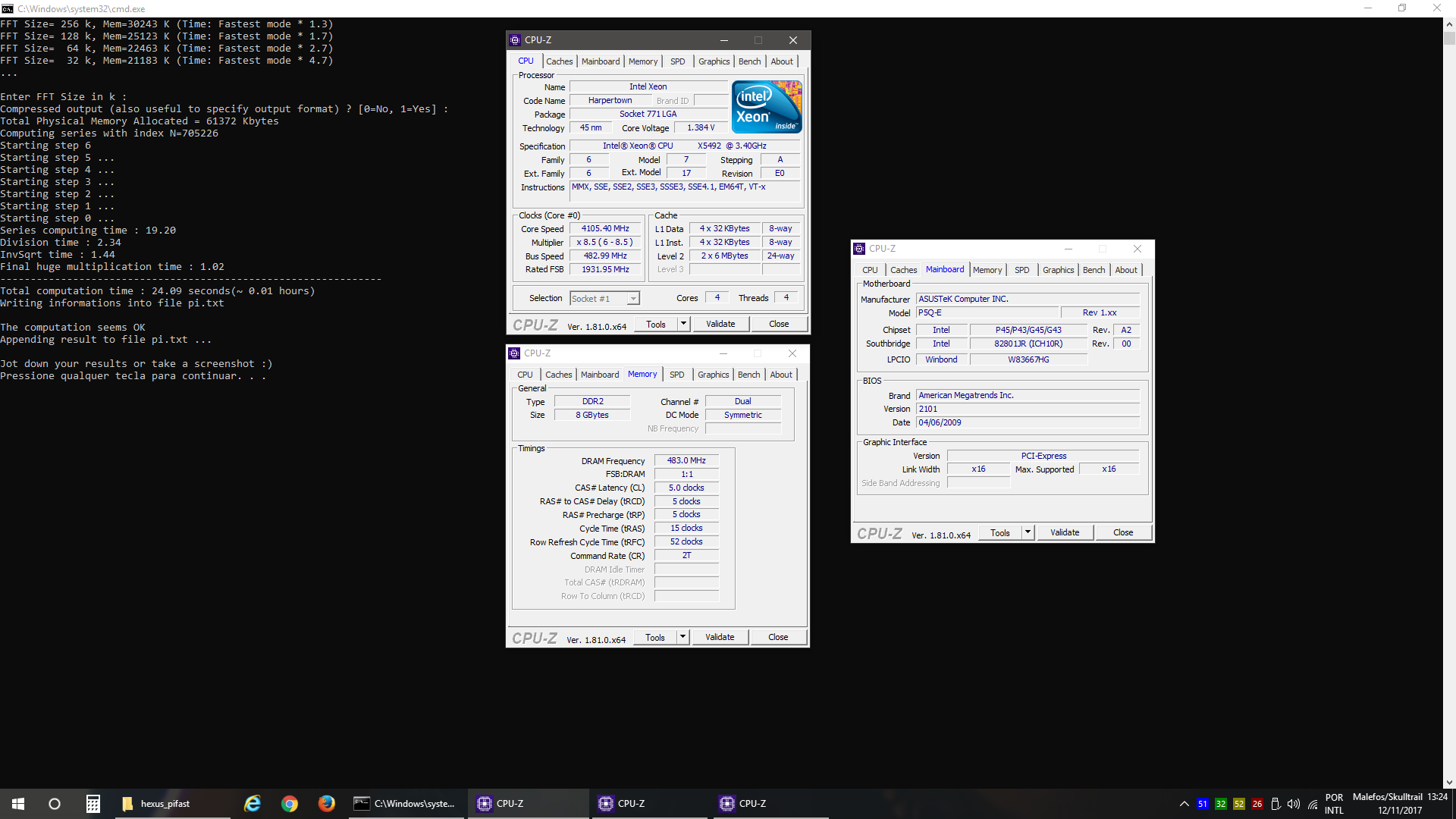This screenshot has height=819, width=1456.
Task: Click Multiplier value x 8.5
Action: [605, 243]
